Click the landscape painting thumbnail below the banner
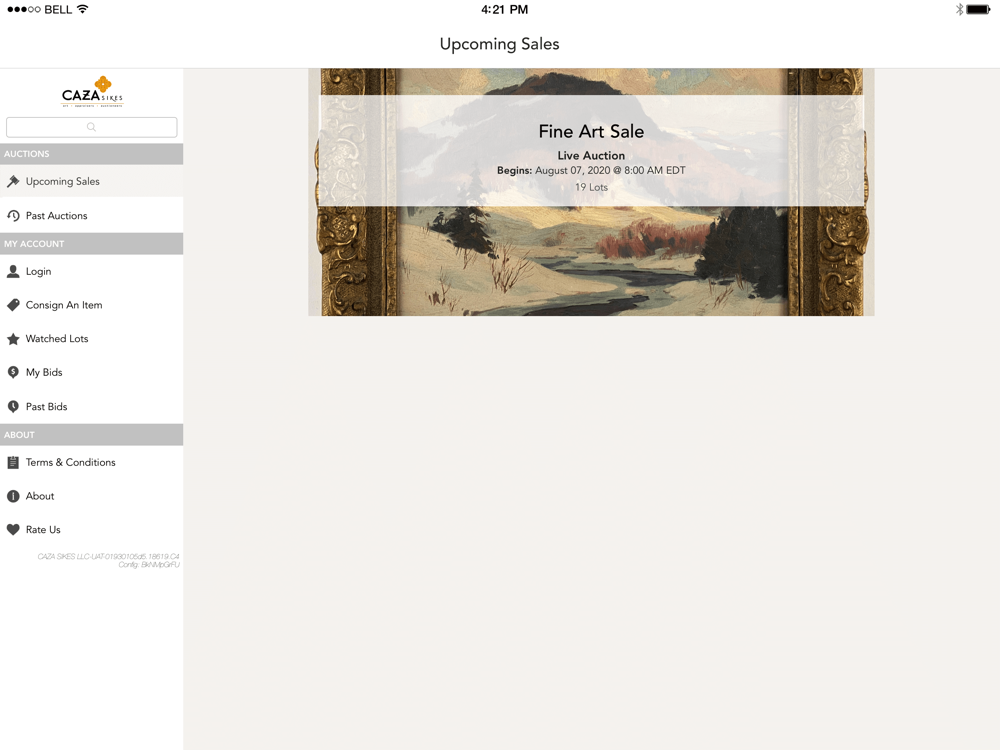The image size is (1000, 750). (x=591, y=261)
